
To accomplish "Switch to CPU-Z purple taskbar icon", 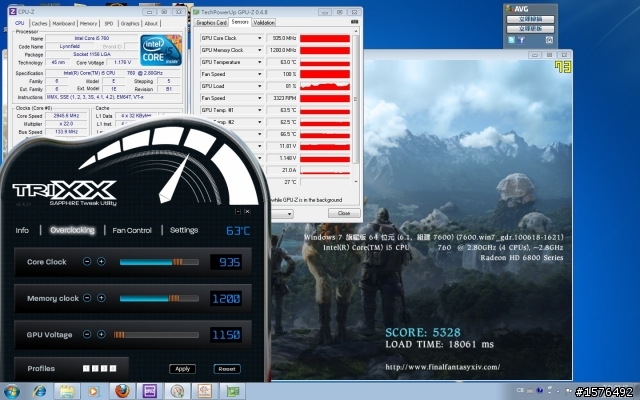I will 149,391.
